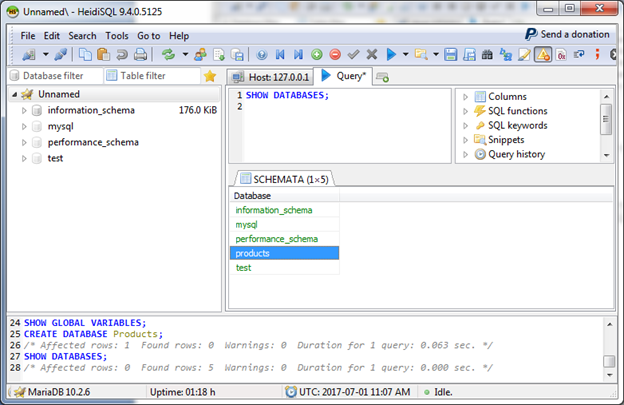This screenshot has width=624, height=405.
Task: Click the red Set delimiter semicolon icon
Action: coord(597,55)
